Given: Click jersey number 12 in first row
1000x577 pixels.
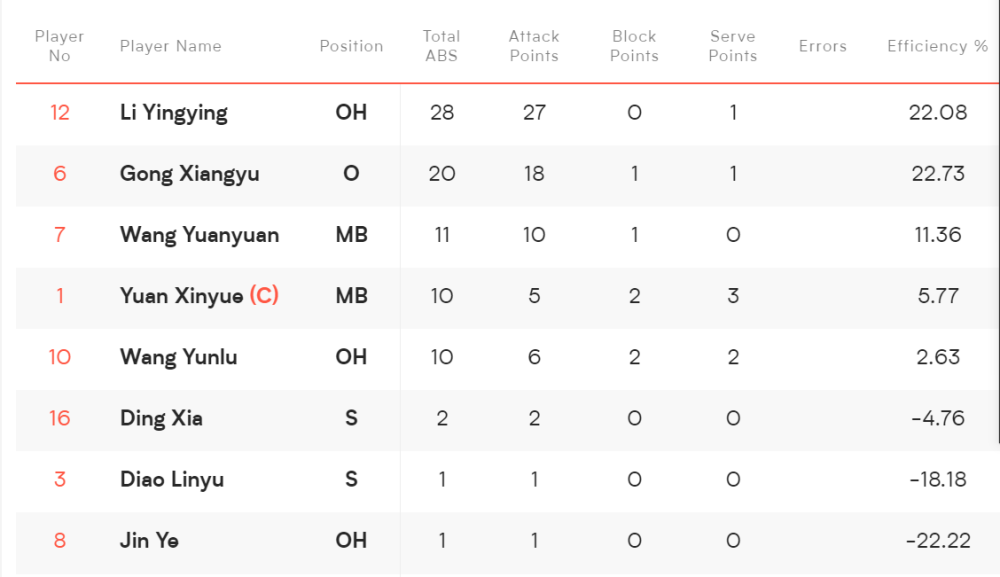Looking at the screenshot, I should pyautogui.click(x=59, y=113).
